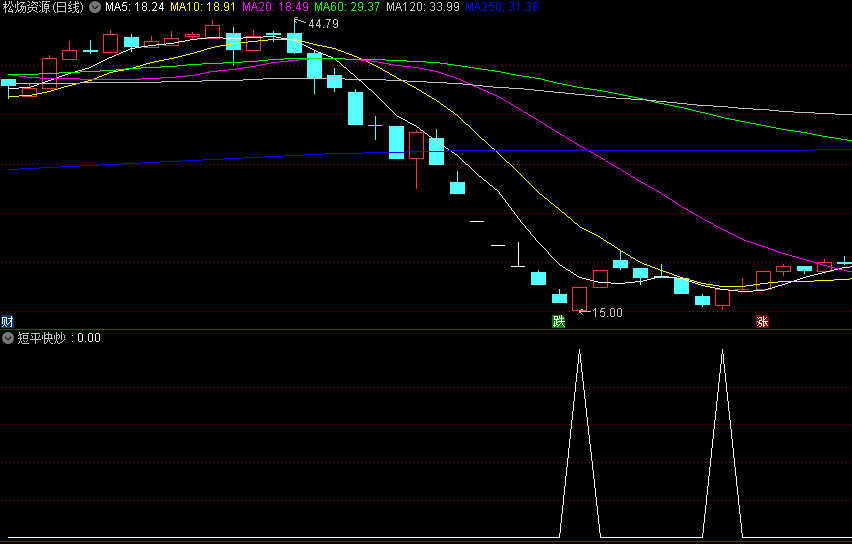Select the stock title 松炀资源(日线)
Viewport: 852px width, 544px height.
(x=43, y=7)
